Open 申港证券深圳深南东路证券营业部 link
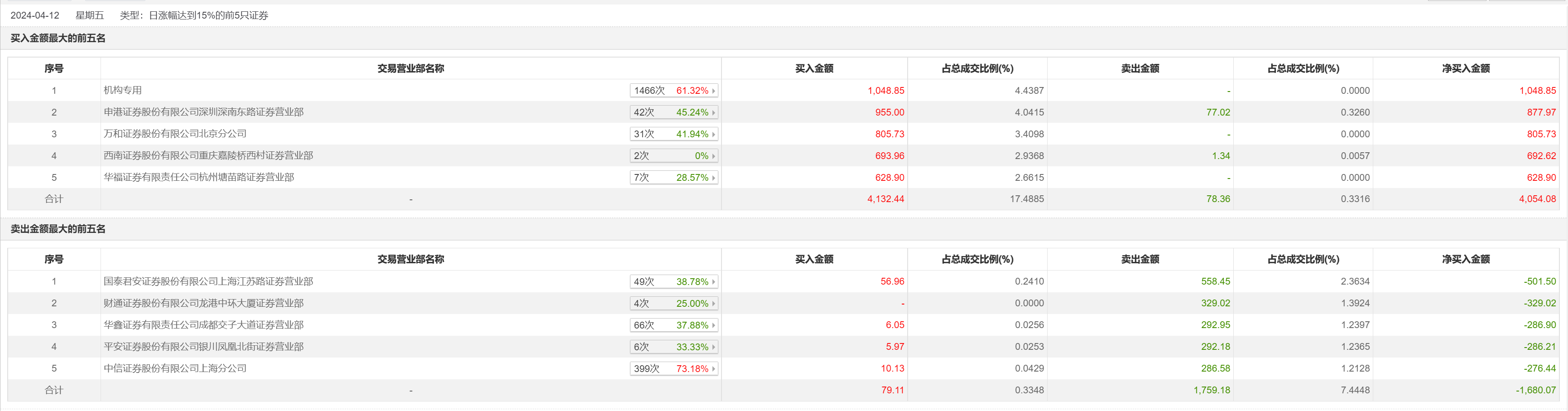The height and width of the screenshot is (411, 1568). click(203, 112)
